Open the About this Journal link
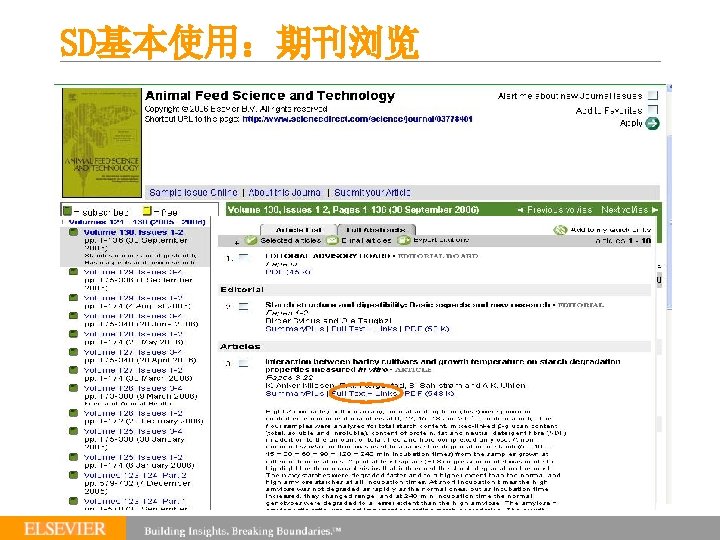720x540 pixels. [285, 192]
